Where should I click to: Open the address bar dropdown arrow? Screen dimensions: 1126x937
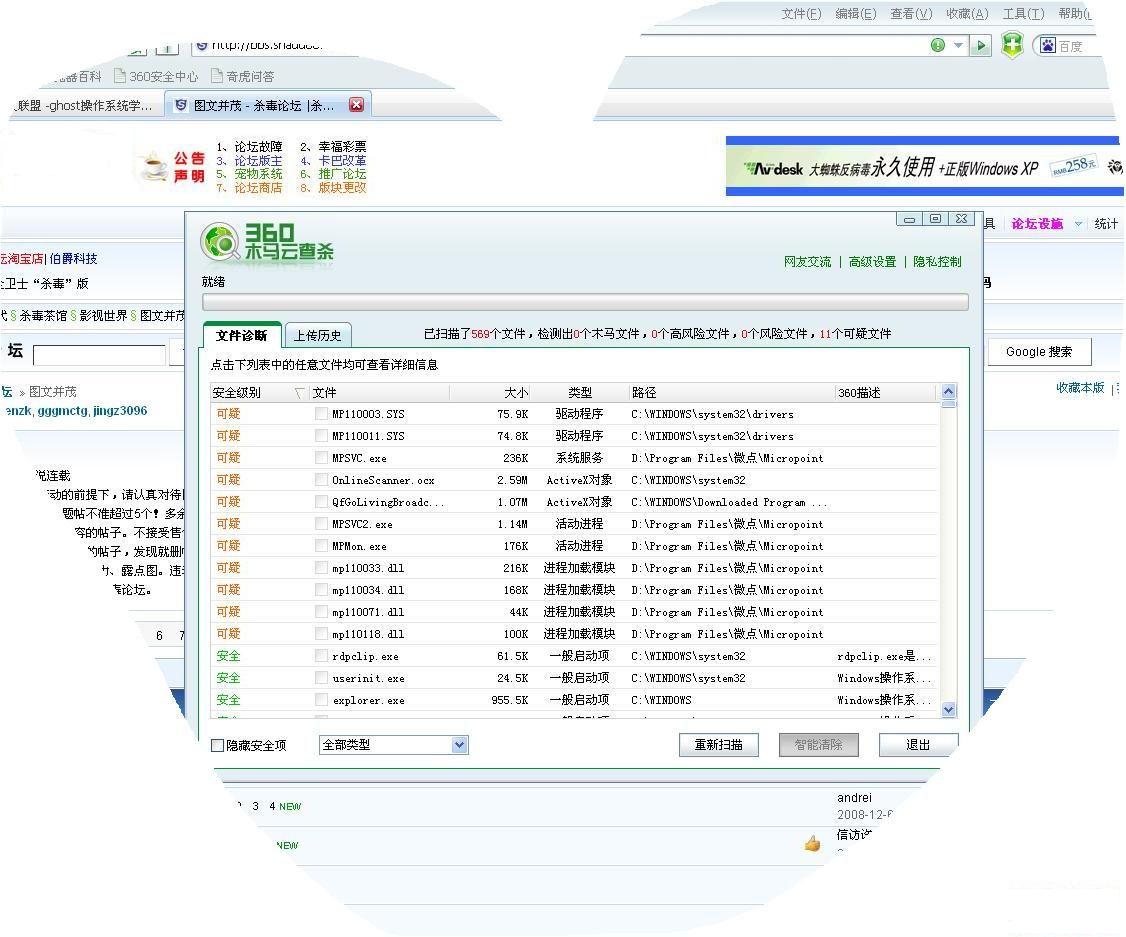pyautogui.click(x=958, y=45)
